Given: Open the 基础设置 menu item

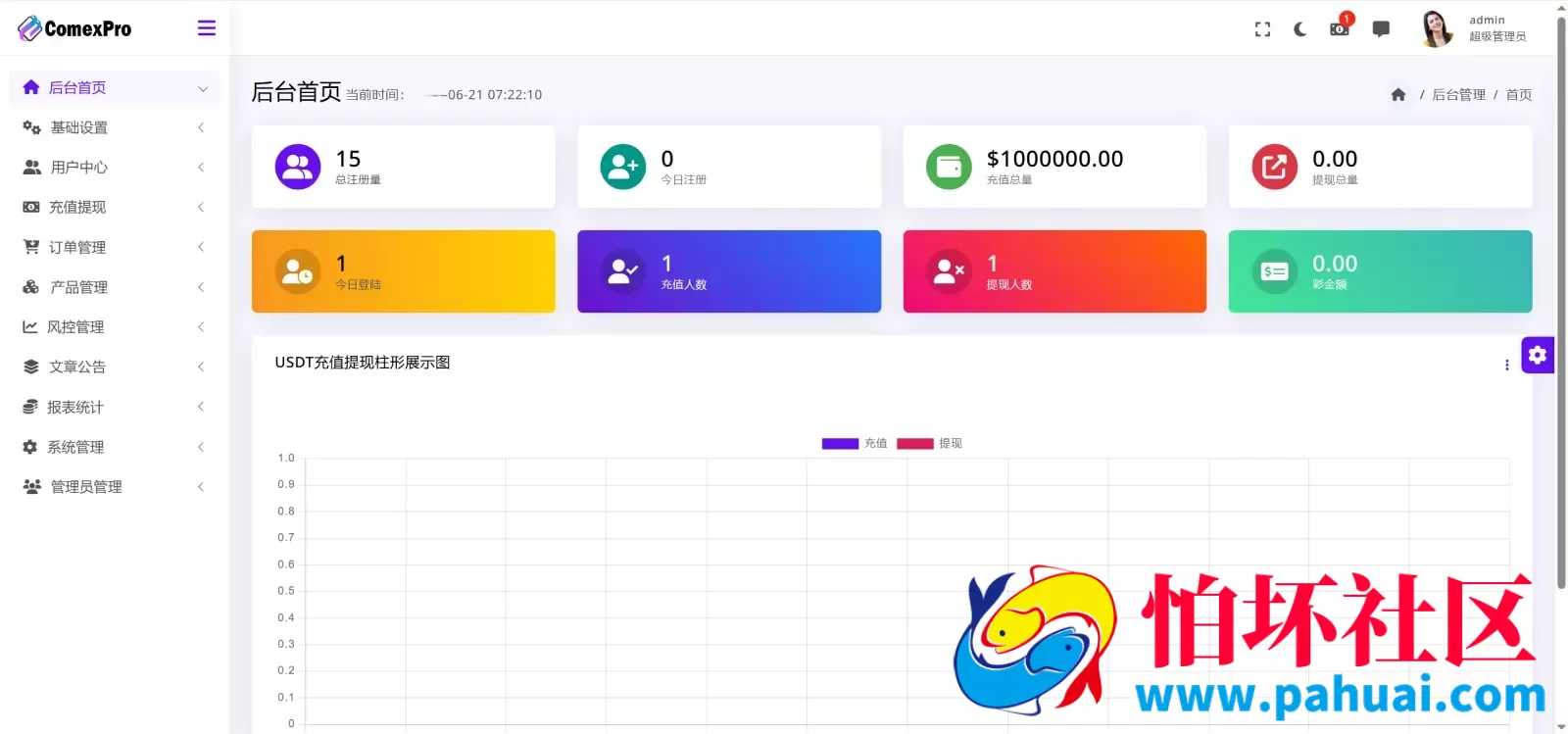Looking at the screenshot, I should 115,127.
